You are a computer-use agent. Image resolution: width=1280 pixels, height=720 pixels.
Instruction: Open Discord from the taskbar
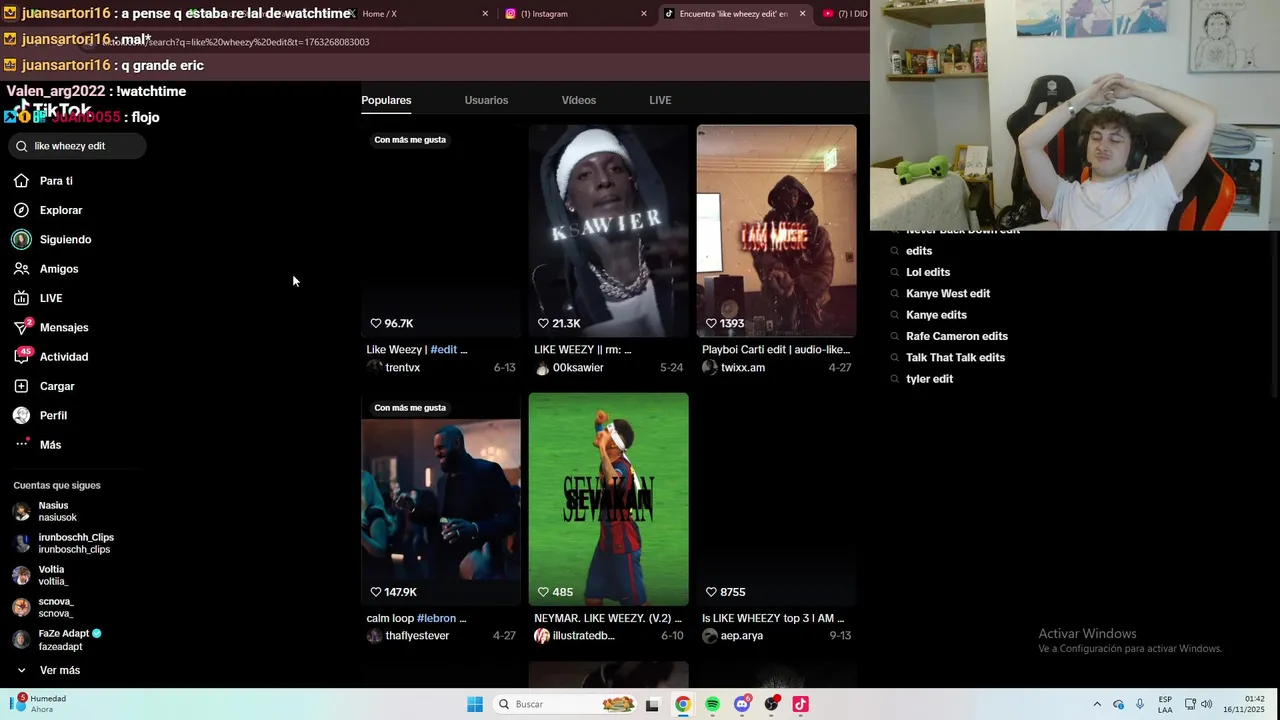click(742, 704)
